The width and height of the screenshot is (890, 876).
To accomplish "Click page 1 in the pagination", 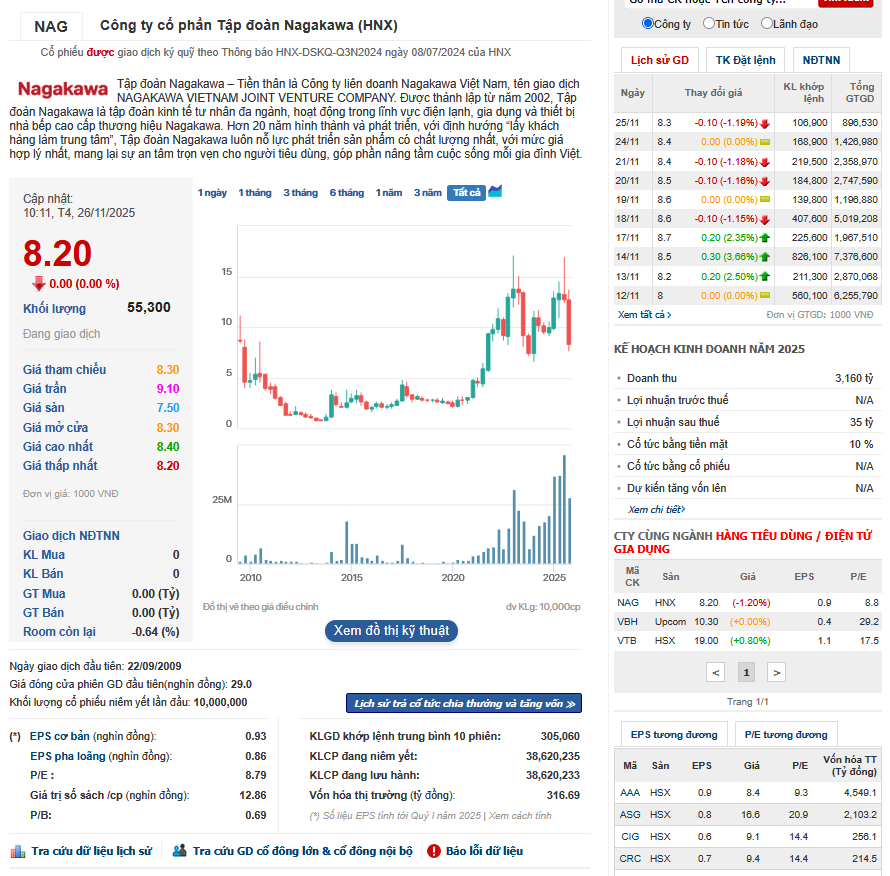I will click(x=746, y=673).
